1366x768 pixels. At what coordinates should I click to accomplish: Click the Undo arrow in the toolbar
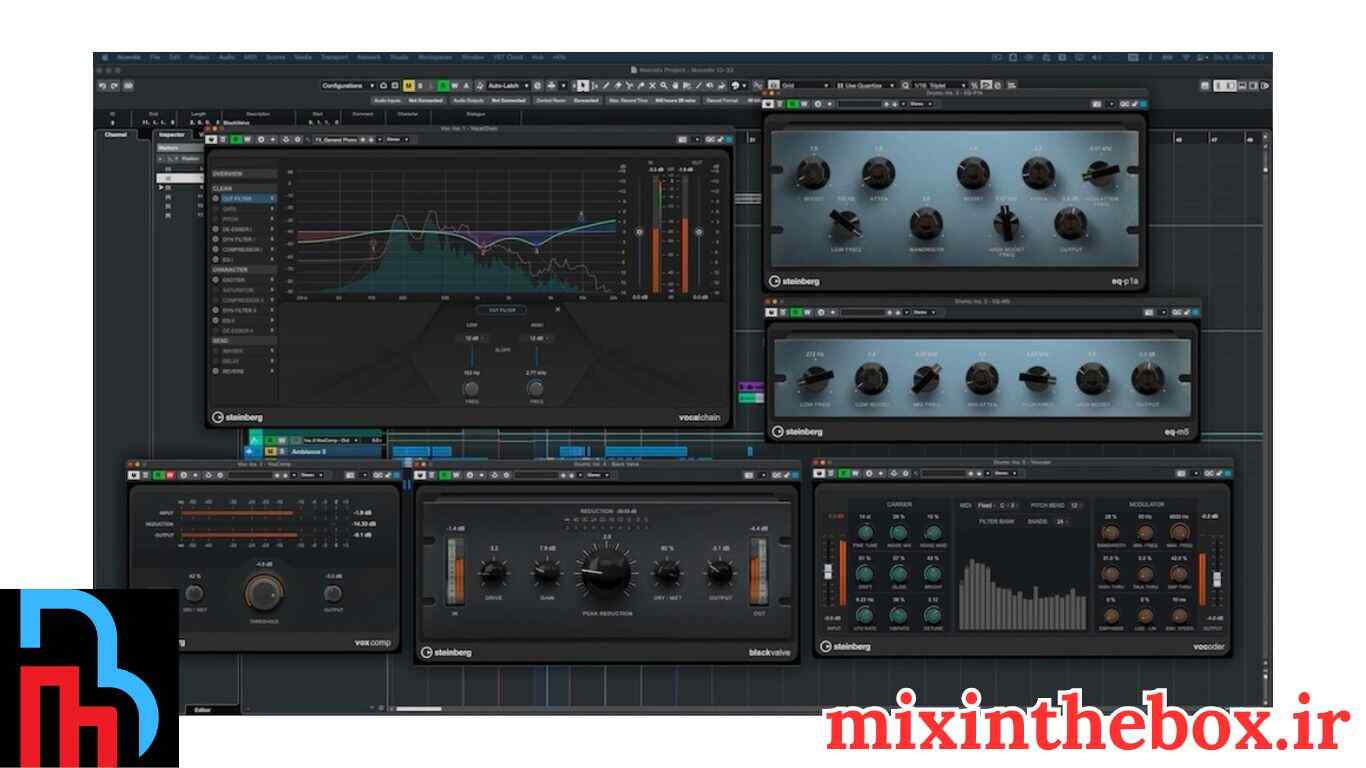point(102,85)
